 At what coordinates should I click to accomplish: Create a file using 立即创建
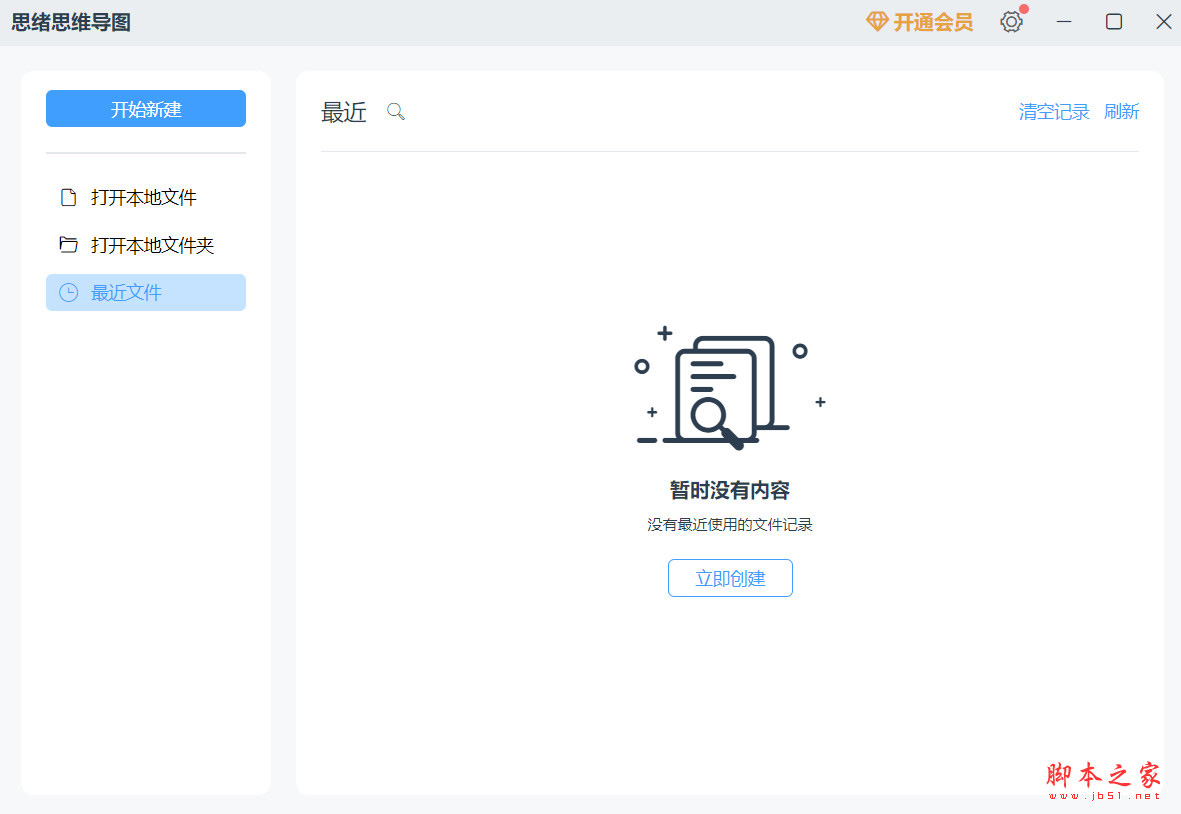tap(730, 578)
